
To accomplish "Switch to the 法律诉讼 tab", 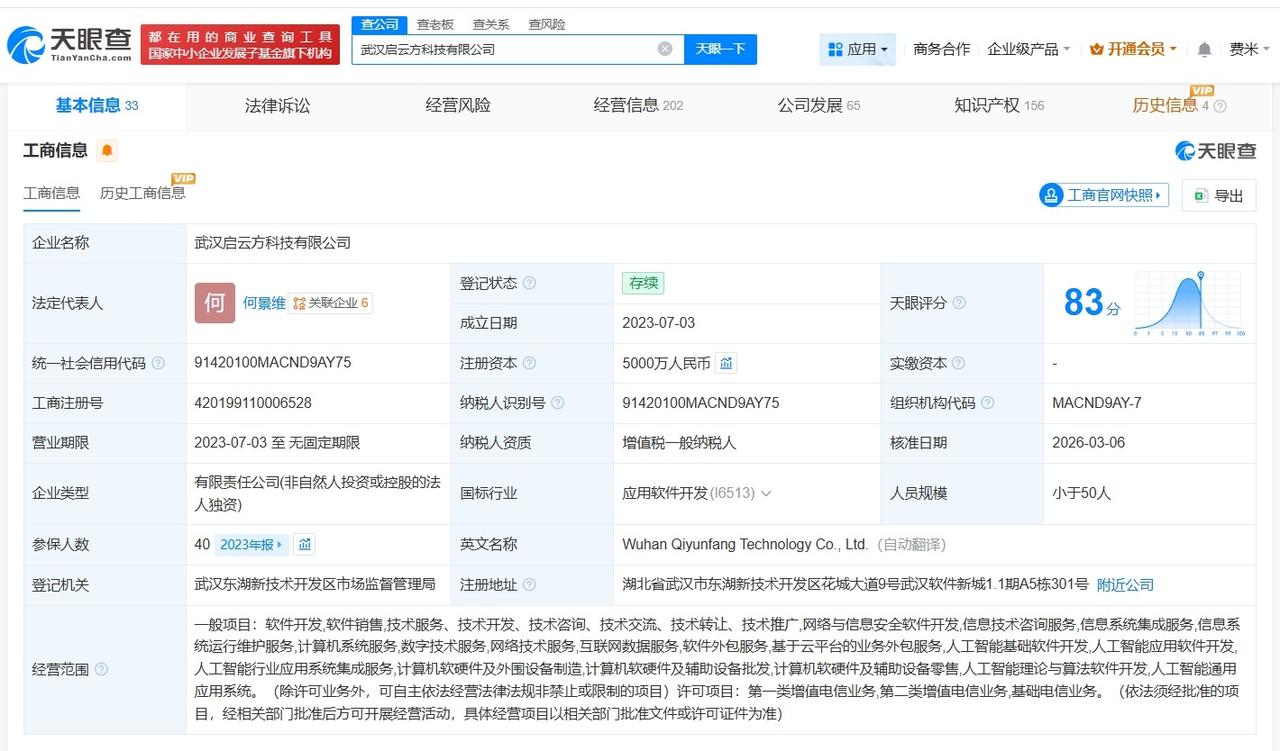I will 277,105.
